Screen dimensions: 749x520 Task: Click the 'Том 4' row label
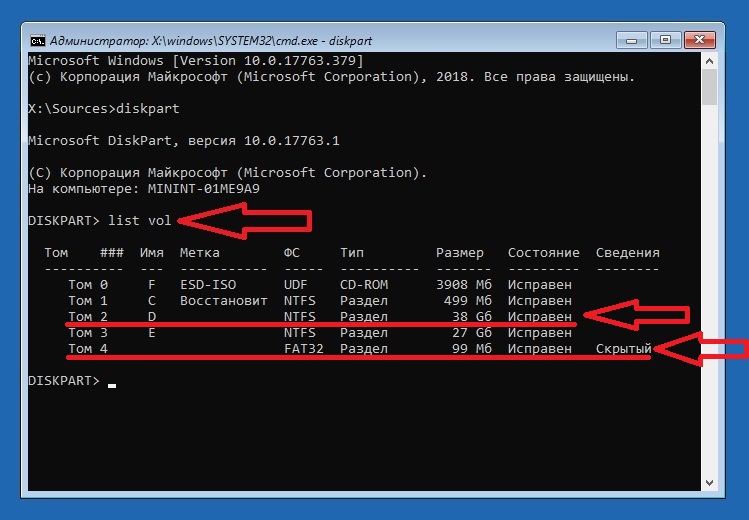pyautogui.click(x=88, y=349)
